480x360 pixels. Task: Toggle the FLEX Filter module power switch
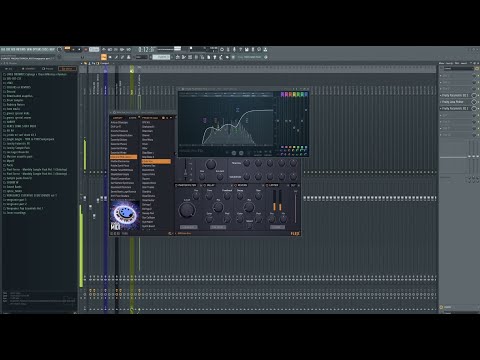(x=177, y=185)
